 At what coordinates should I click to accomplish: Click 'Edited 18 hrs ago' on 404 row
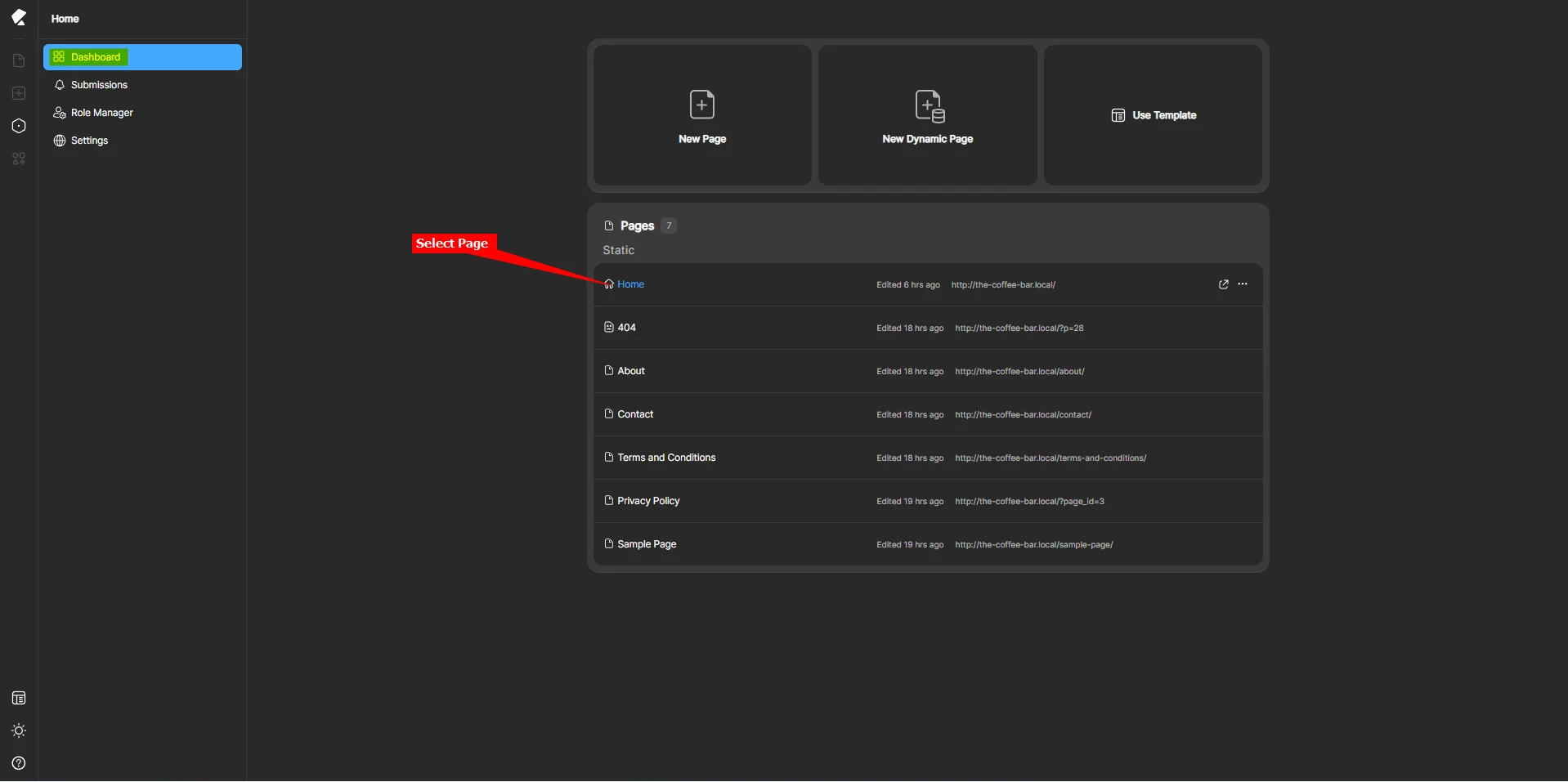[x=910, y=328]
